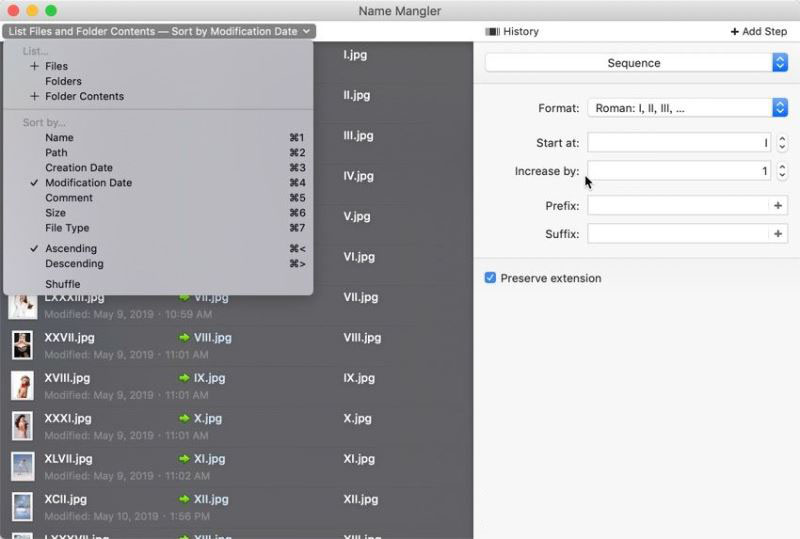Sort by Size
Viewport: 800px width, 539px height.
coord(158,213)
